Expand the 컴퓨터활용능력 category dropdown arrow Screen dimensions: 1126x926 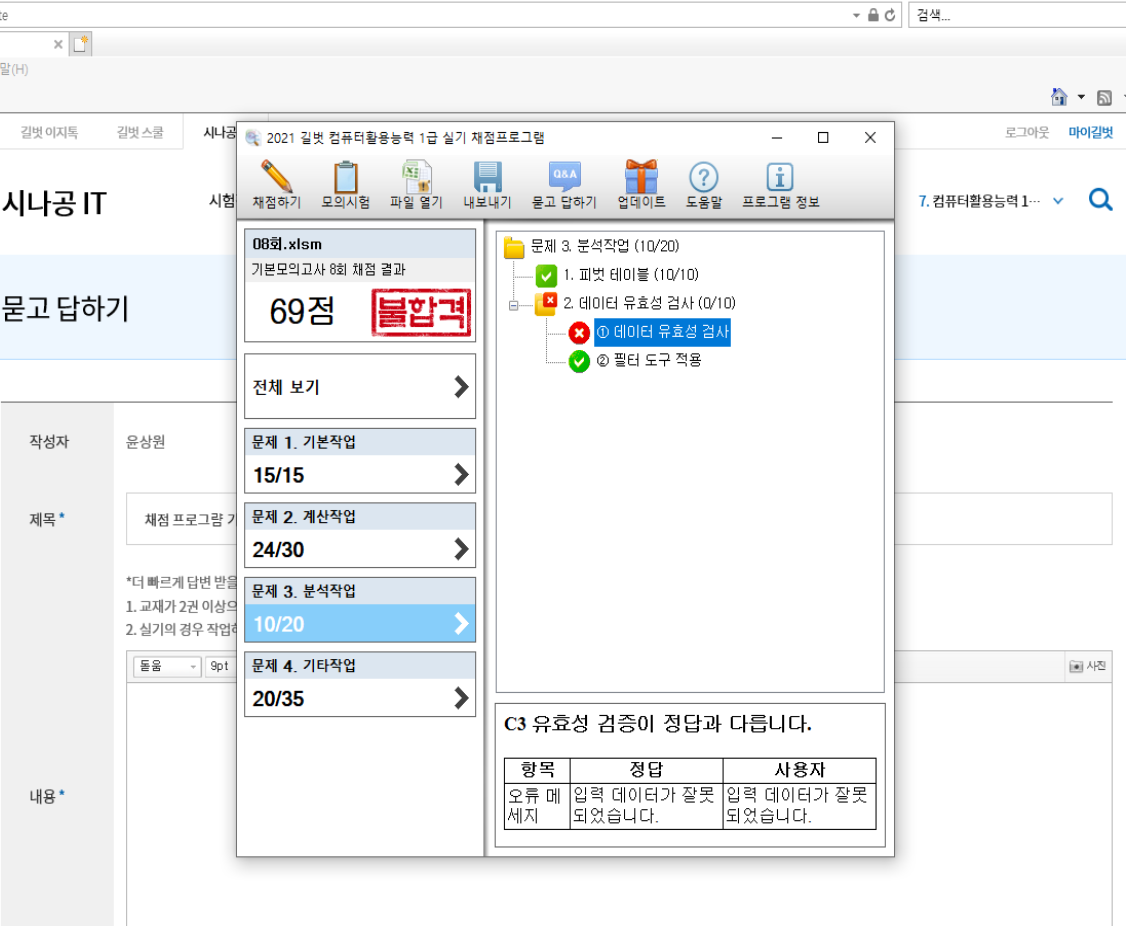pyautogui.click(x=1058, y=201)
